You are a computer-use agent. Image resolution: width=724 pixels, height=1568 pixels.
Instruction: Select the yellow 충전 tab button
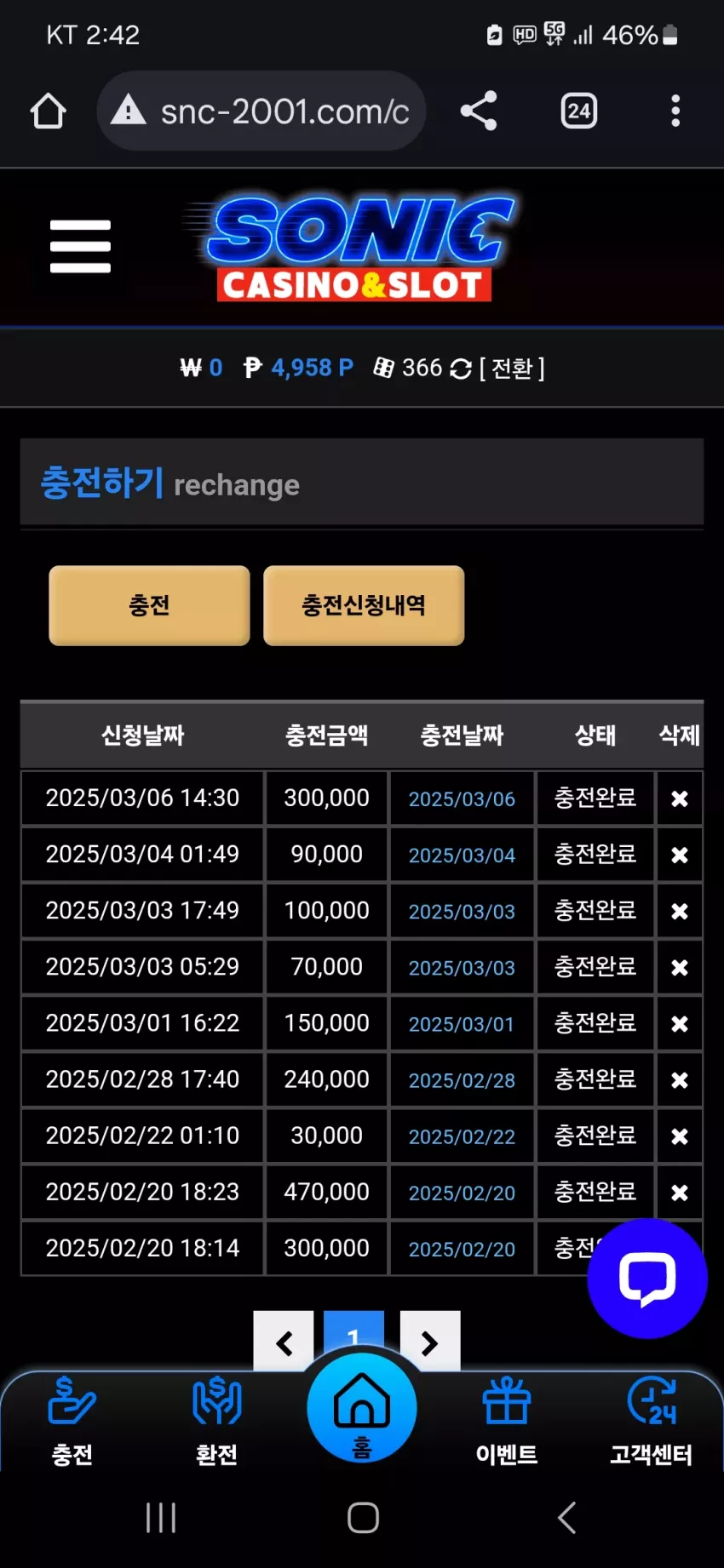point(149,605)
